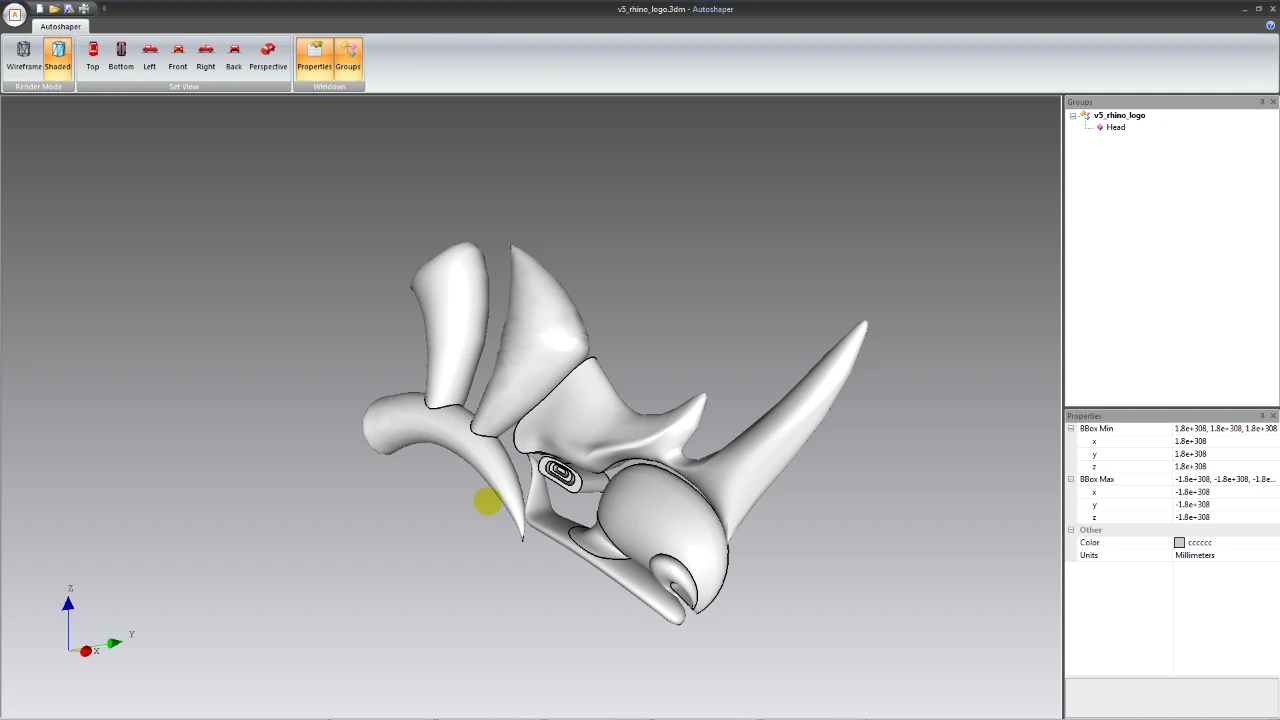Set the view to Top
Viewport: 1280px width, 720px height.
click(x=93, y=57)
